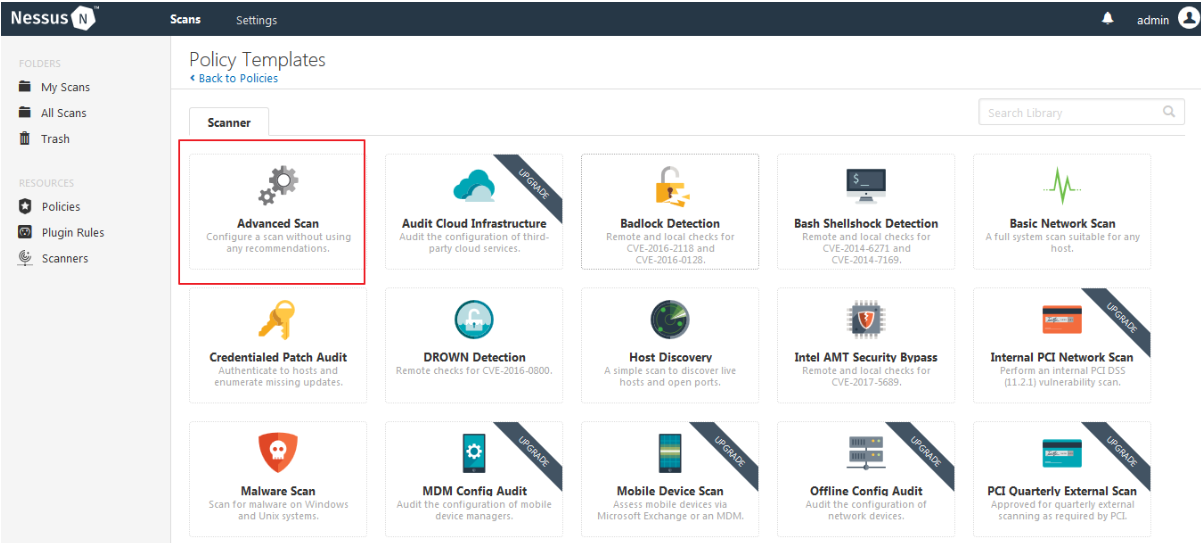Open Scanners in Resources
Viewport: 1201px width, 543px height.
[x=65, y=259]
